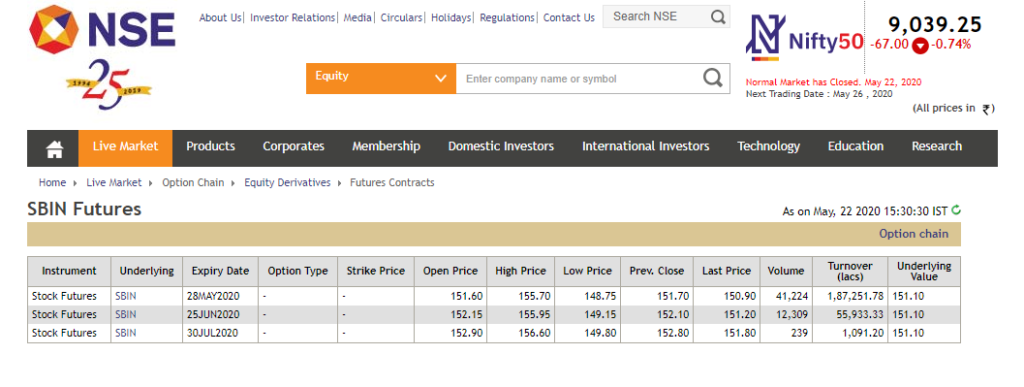Click the Expiry Date column header
The height and width of the screenshot is (387, 1024).
220,271
